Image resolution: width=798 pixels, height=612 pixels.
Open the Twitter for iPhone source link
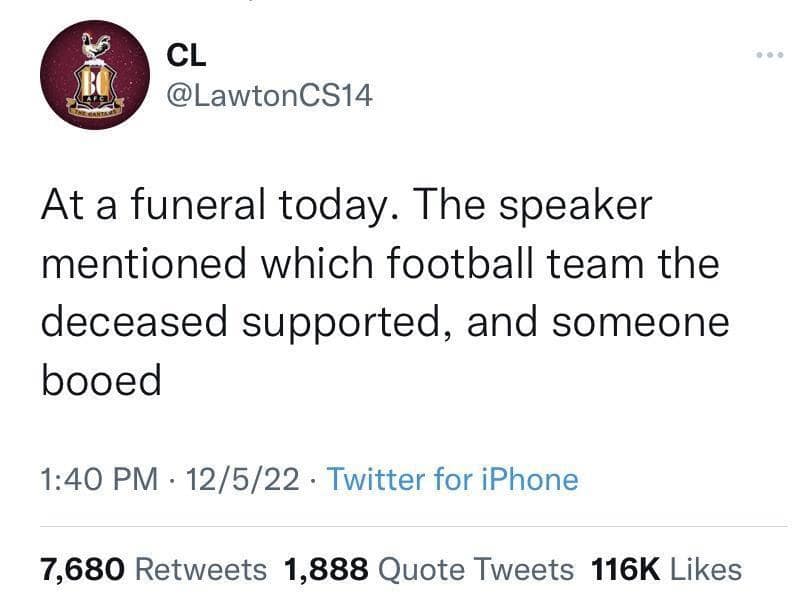point(452,479)
